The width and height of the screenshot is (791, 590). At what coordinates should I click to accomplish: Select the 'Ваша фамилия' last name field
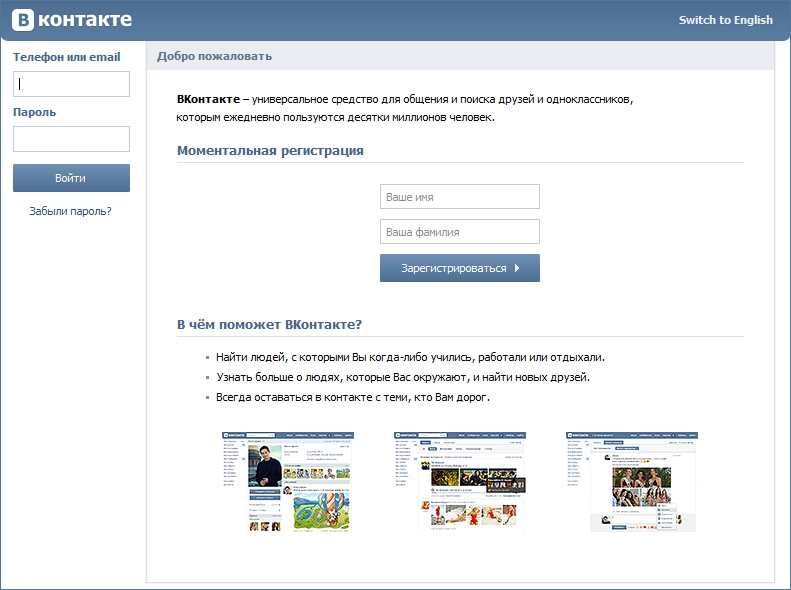tap(459, 232)
